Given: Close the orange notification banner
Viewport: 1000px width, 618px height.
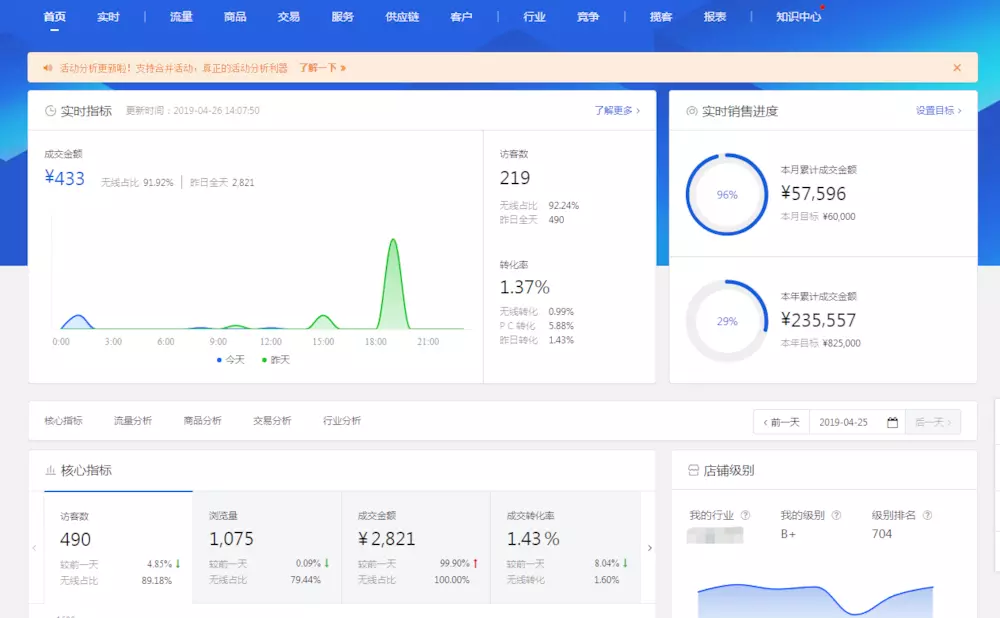Looking at the screenshot, I should (x=957, y=68).
